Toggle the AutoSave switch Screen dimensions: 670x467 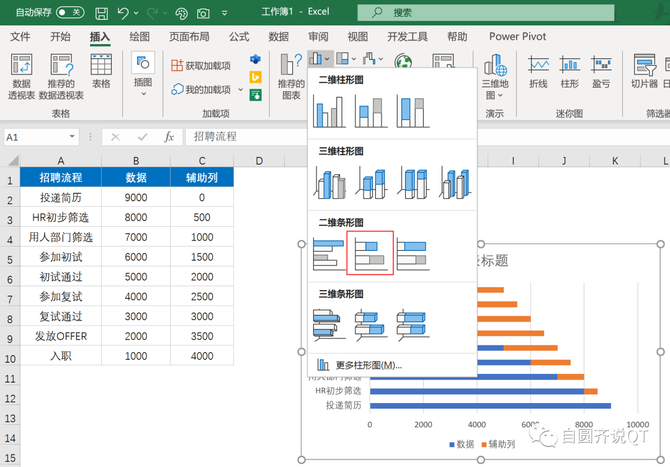tap(70, 12)
